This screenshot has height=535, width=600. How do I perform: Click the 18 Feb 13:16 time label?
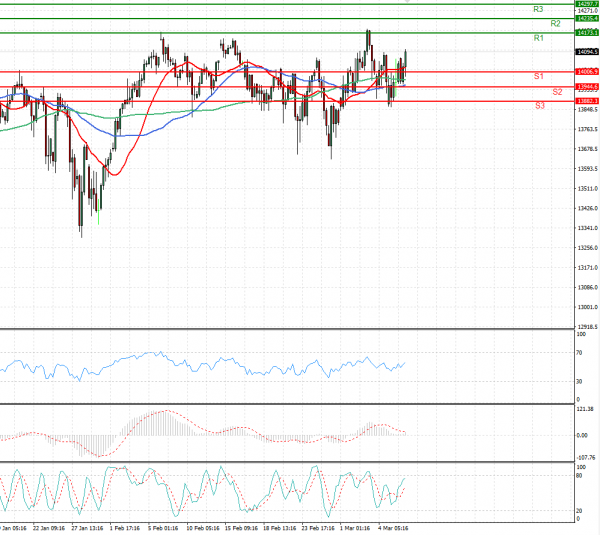[280, 528]
